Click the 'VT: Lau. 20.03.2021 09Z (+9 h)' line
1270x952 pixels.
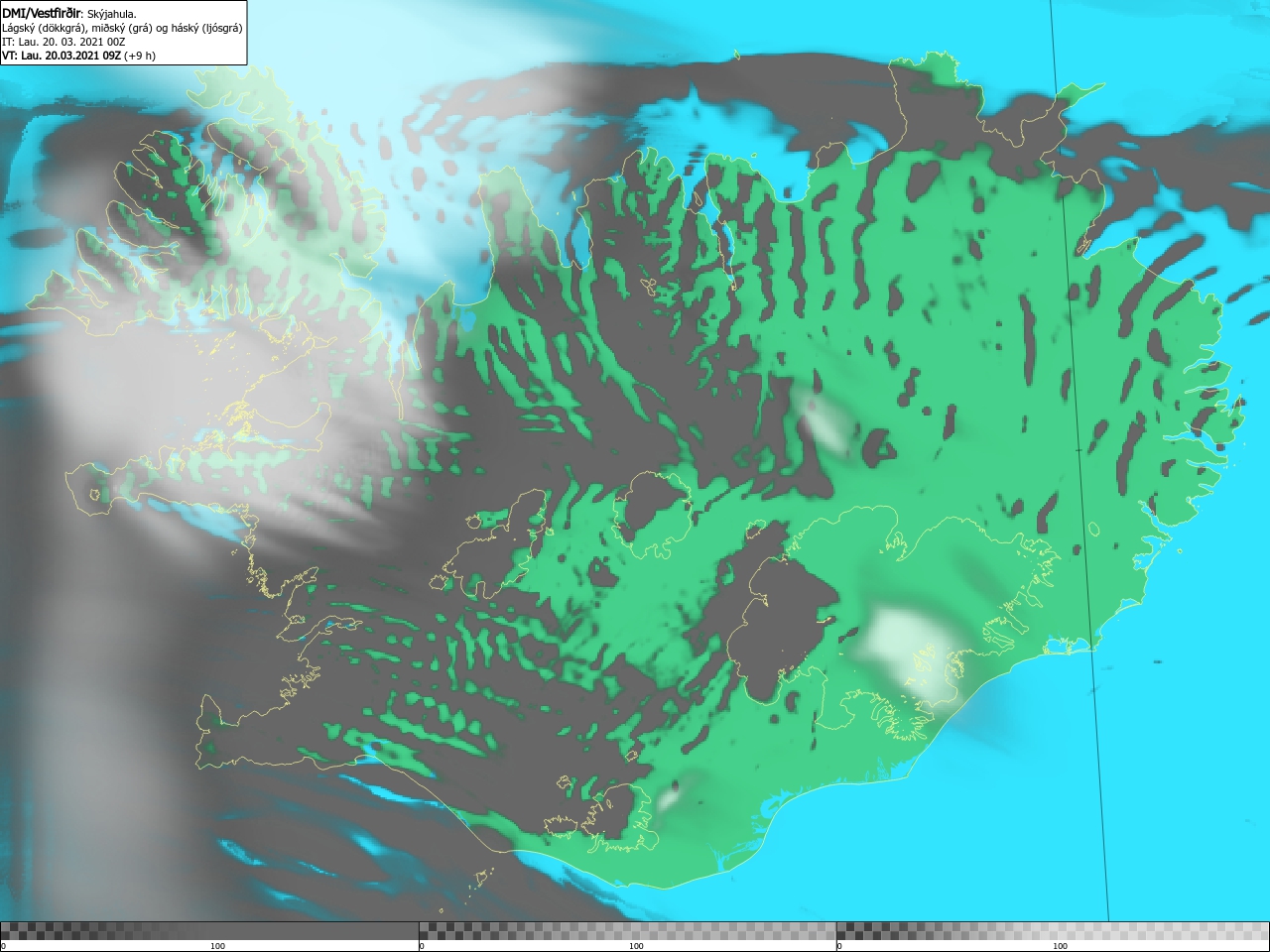(x=78, y=56)
